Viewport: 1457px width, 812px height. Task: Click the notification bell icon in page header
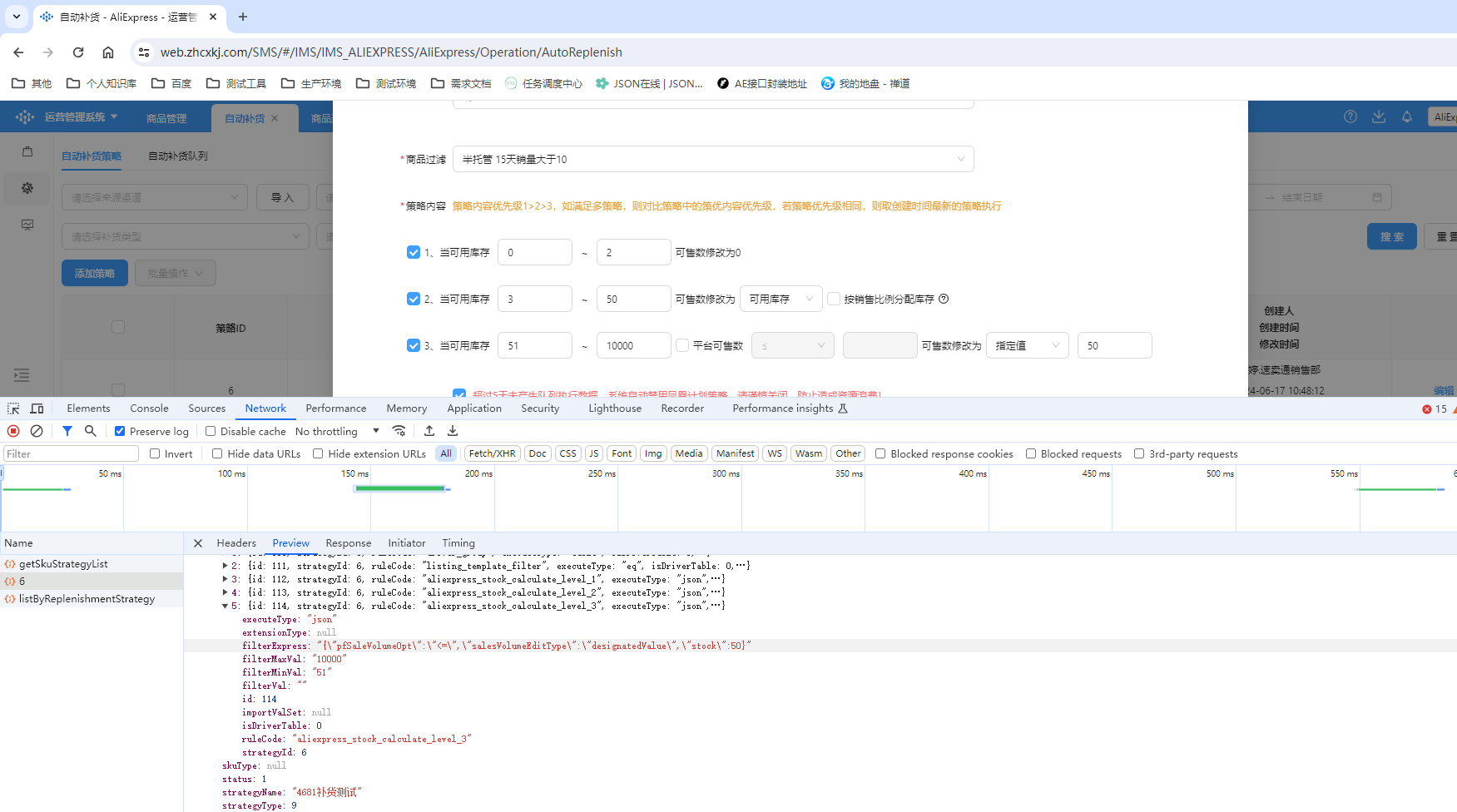click(1407, 117)
